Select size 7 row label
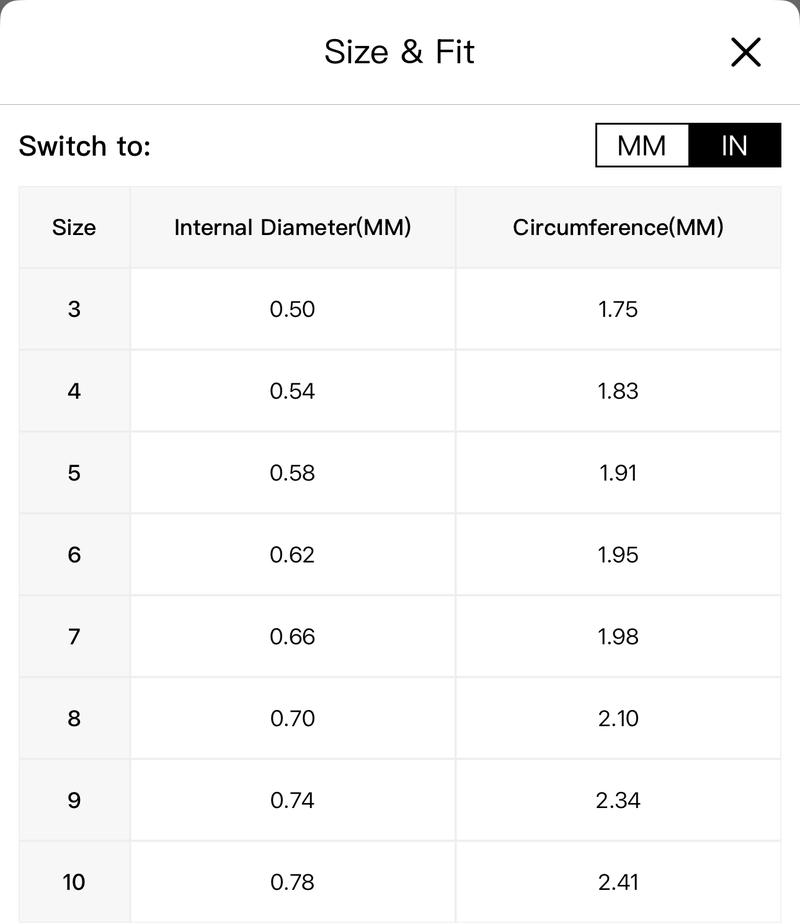 [x=74, y=636]
